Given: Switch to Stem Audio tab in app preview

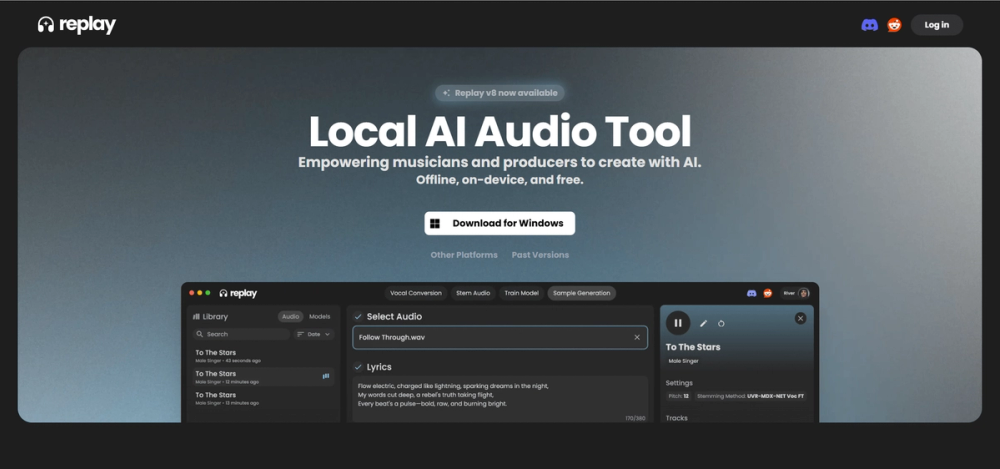Looking at the screenshot, I should coord(473,293).
